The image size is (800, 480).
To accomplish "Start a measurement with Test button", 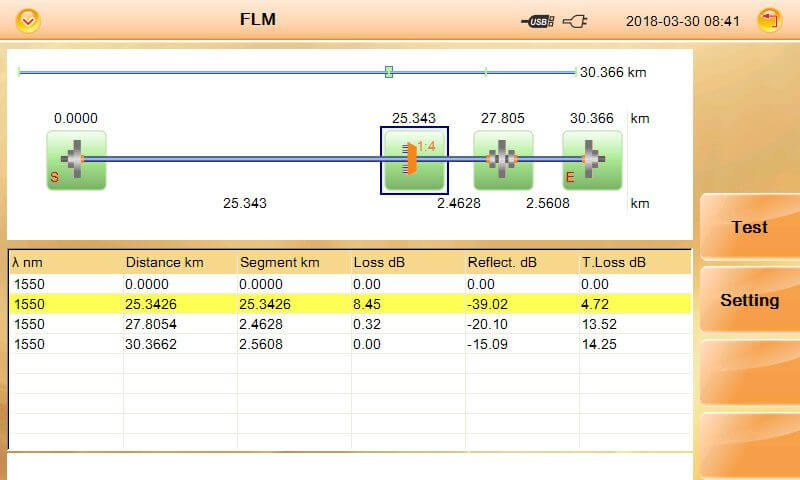I will (750, 227).
